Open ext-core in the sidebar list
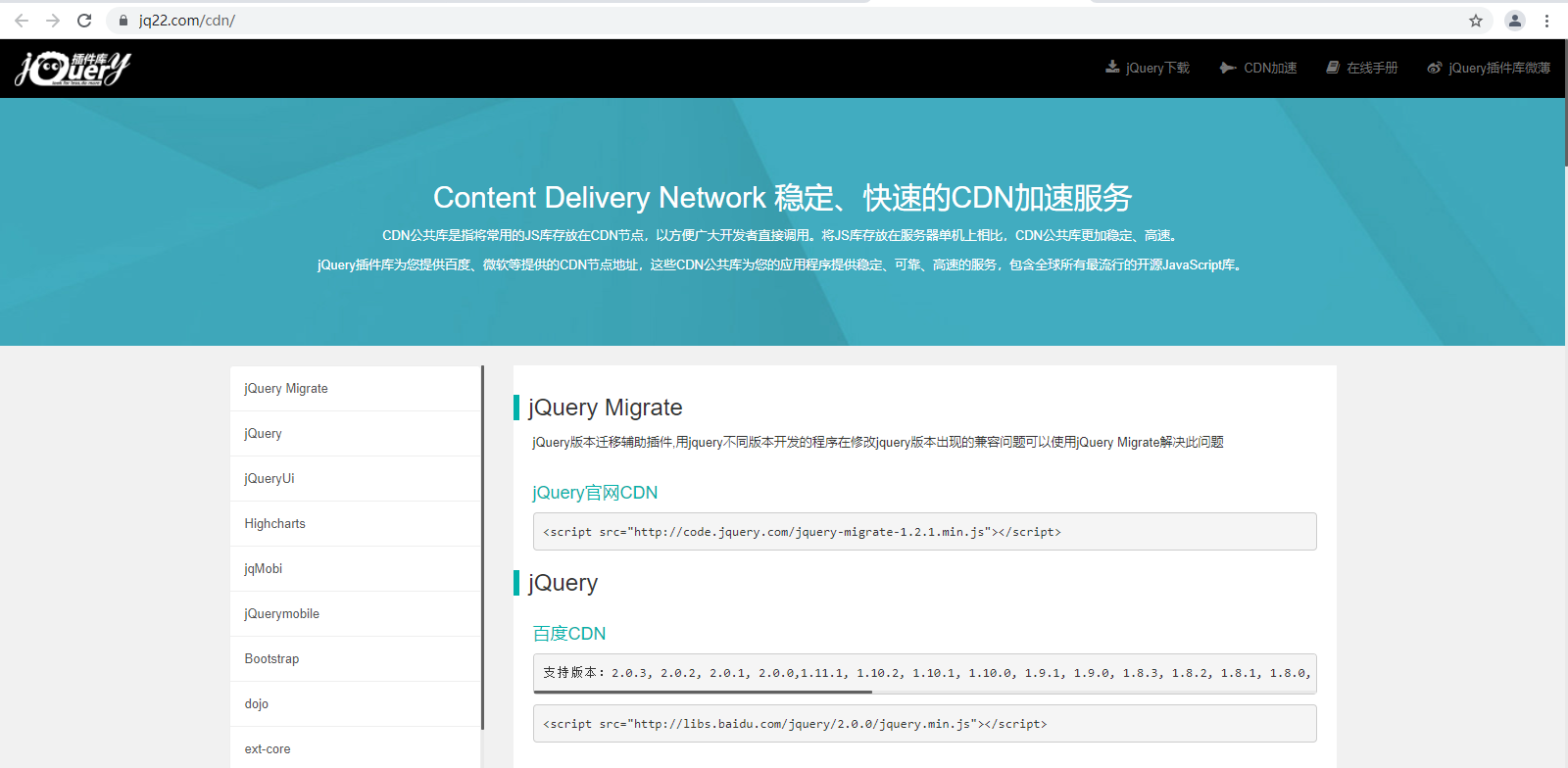The width and height of the screenshot is (1568, 768). click(x=356, y=749)
